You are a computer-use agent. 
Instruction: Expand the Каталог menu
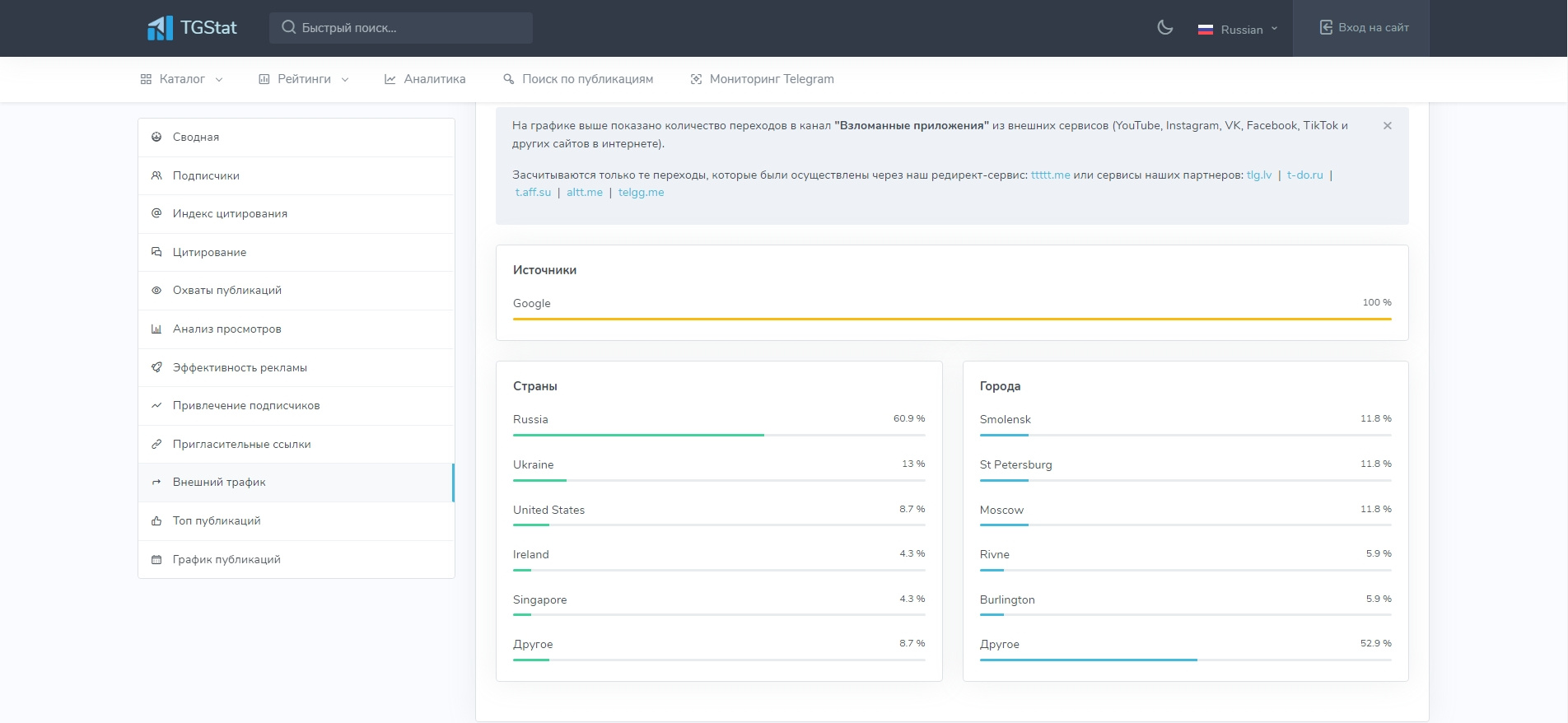click(181, 79)
